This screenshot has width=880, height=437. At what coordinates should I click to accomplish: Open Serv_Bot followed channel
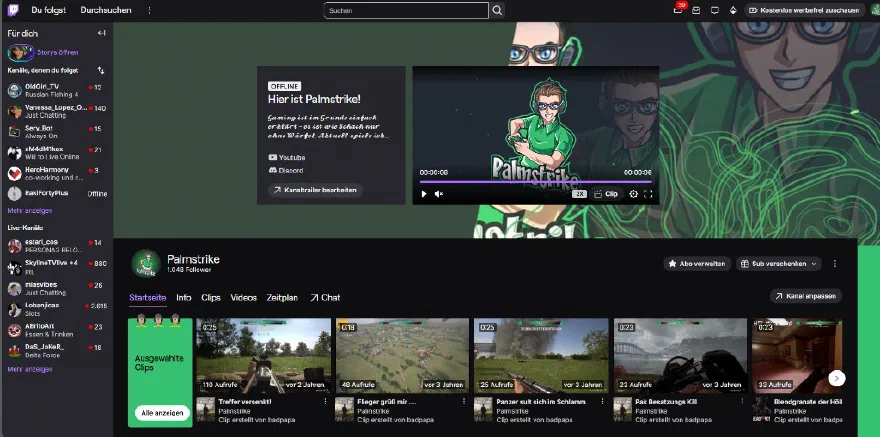[x=57, y=132]
